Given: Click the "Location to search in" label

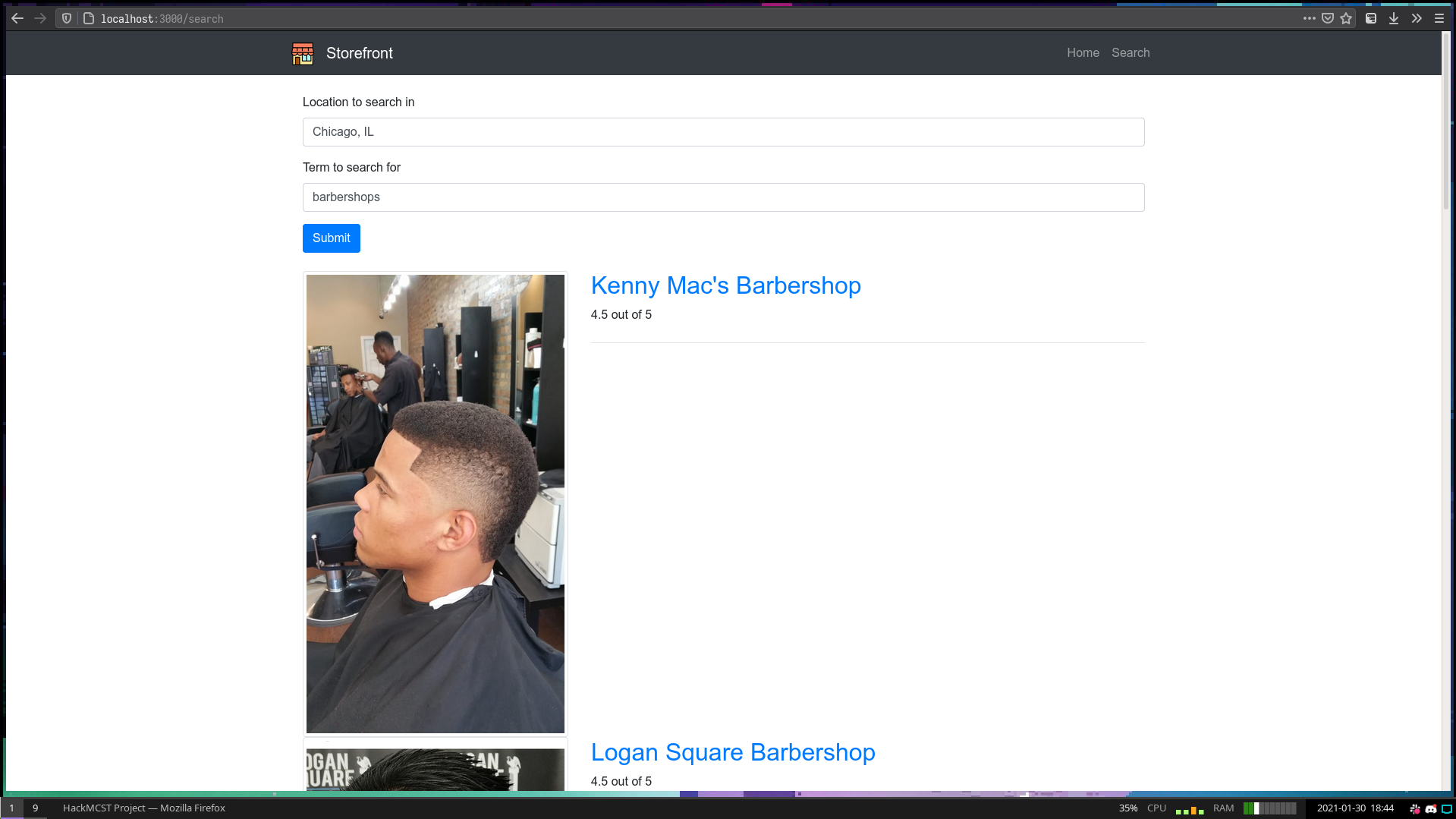Looking at the screenshot, I should click(x=358, y=102).
